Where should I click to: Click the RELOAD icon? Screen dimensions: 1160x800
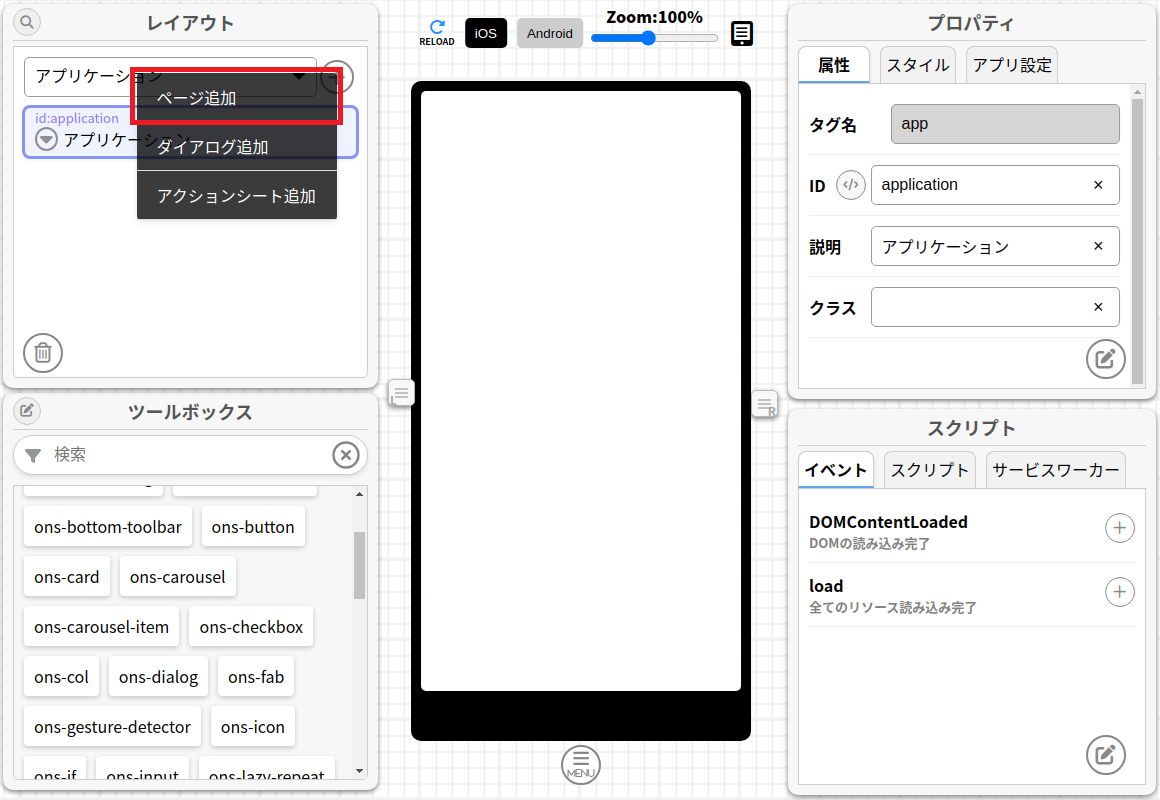436,33
